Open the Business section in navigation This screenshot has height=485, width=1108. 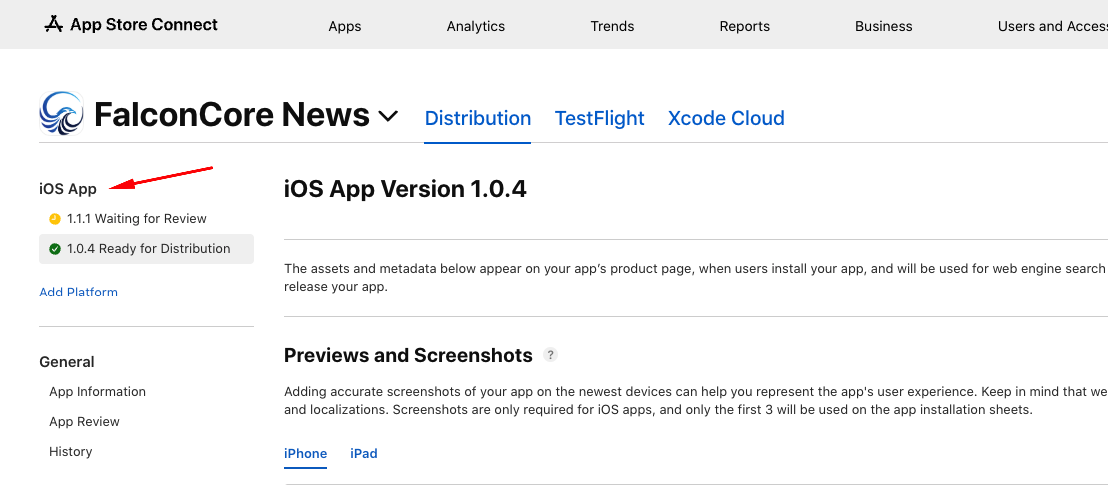click(x=883, y=26)
